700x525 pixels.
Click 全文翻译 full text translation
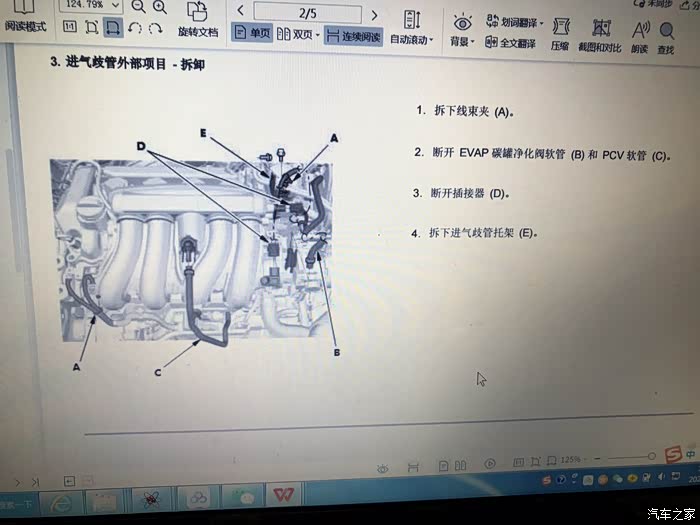511,43
